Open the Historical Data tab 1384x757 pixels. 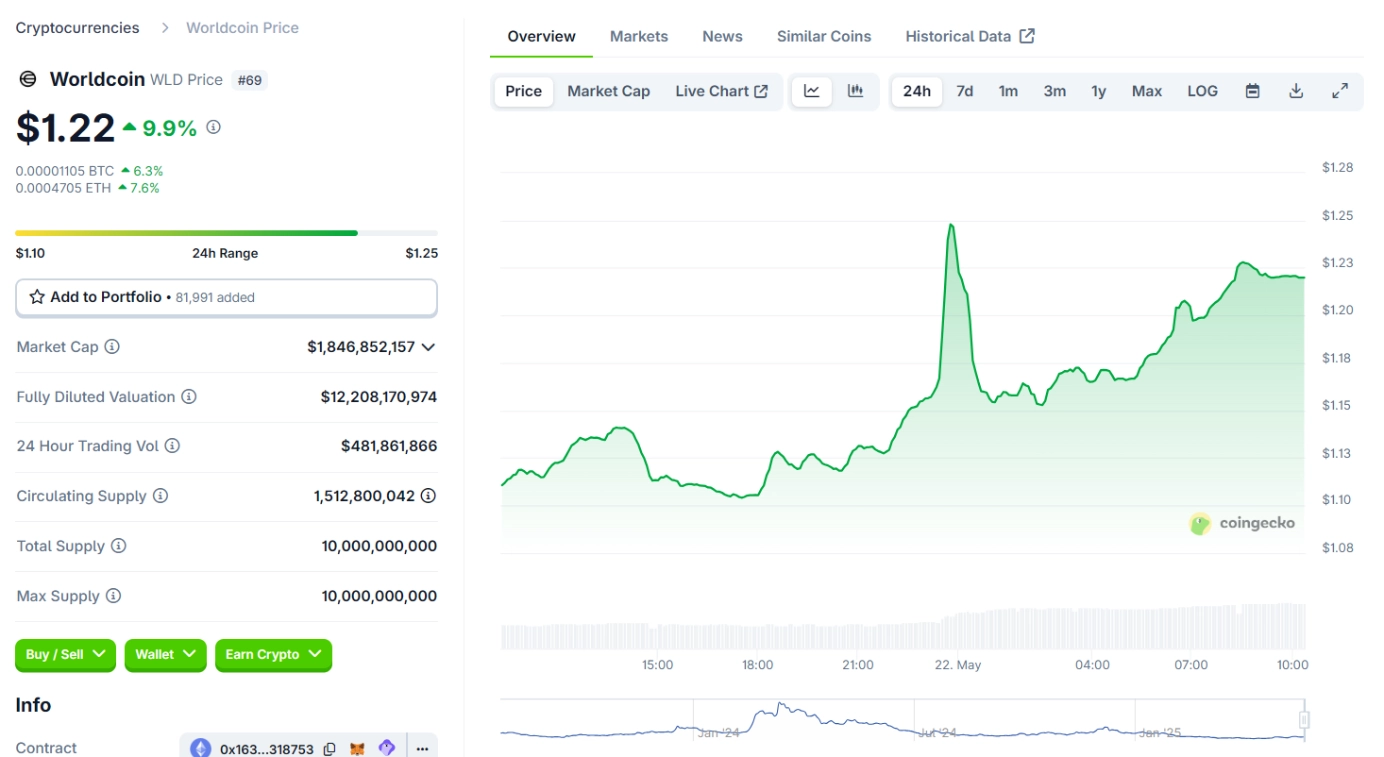pos(970,36)
